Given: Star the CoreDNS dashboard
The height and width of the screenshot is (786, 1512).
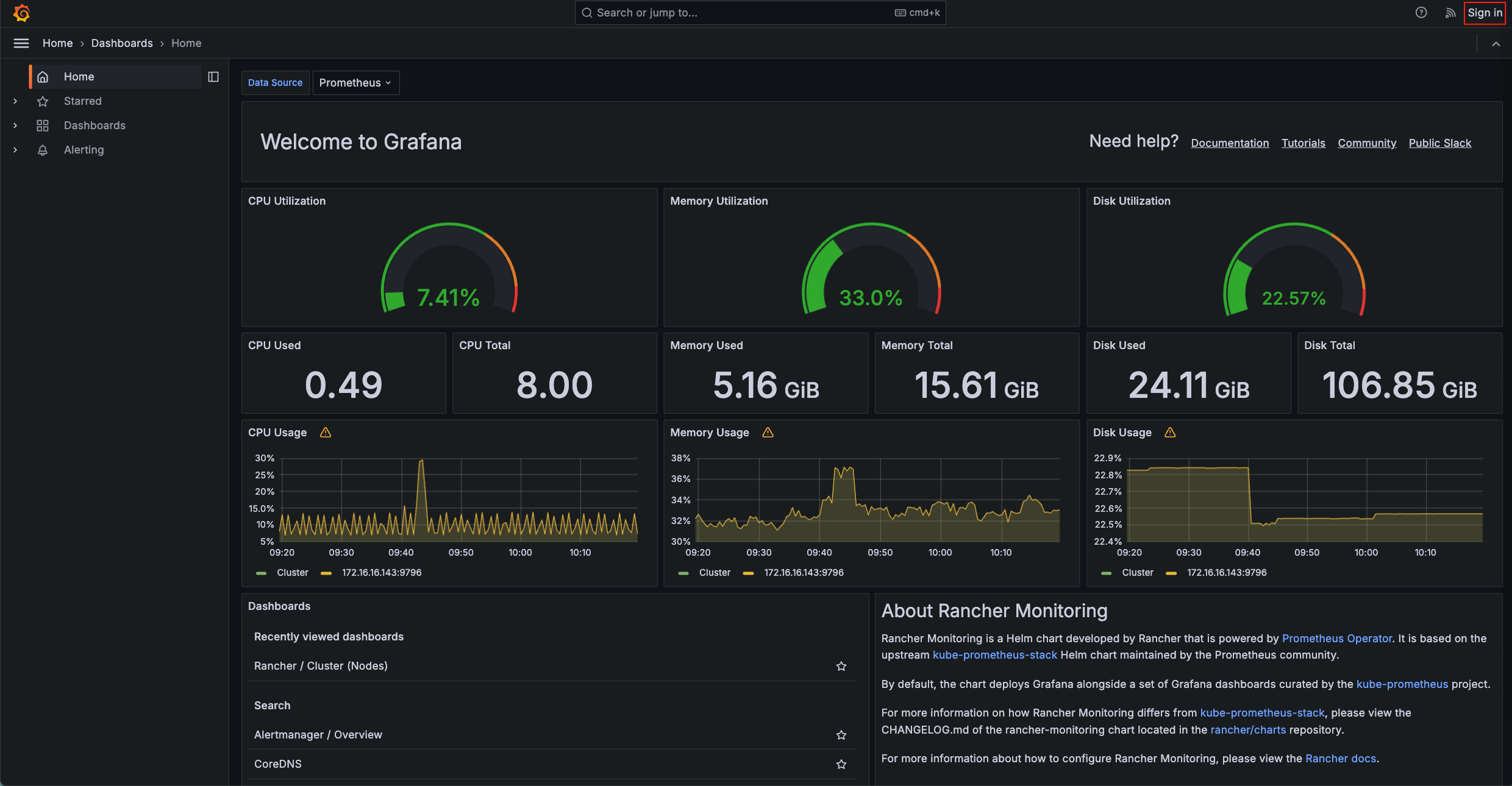Looking at the screenshot, I should tap(841, 765).
